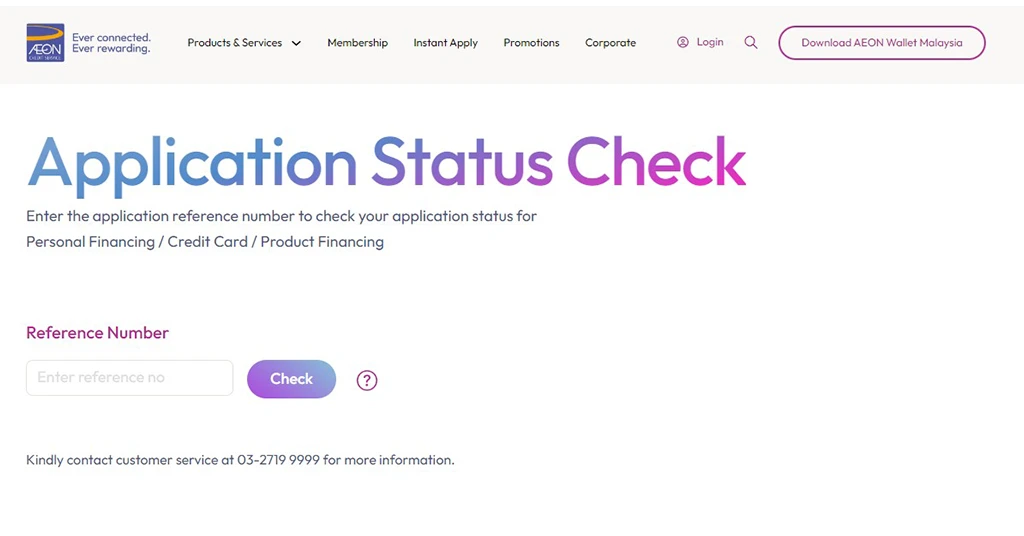Click the Reference Number label
Image resolution: width=1024 pixels, height=536 pixels.
click(x=97, y=333)
